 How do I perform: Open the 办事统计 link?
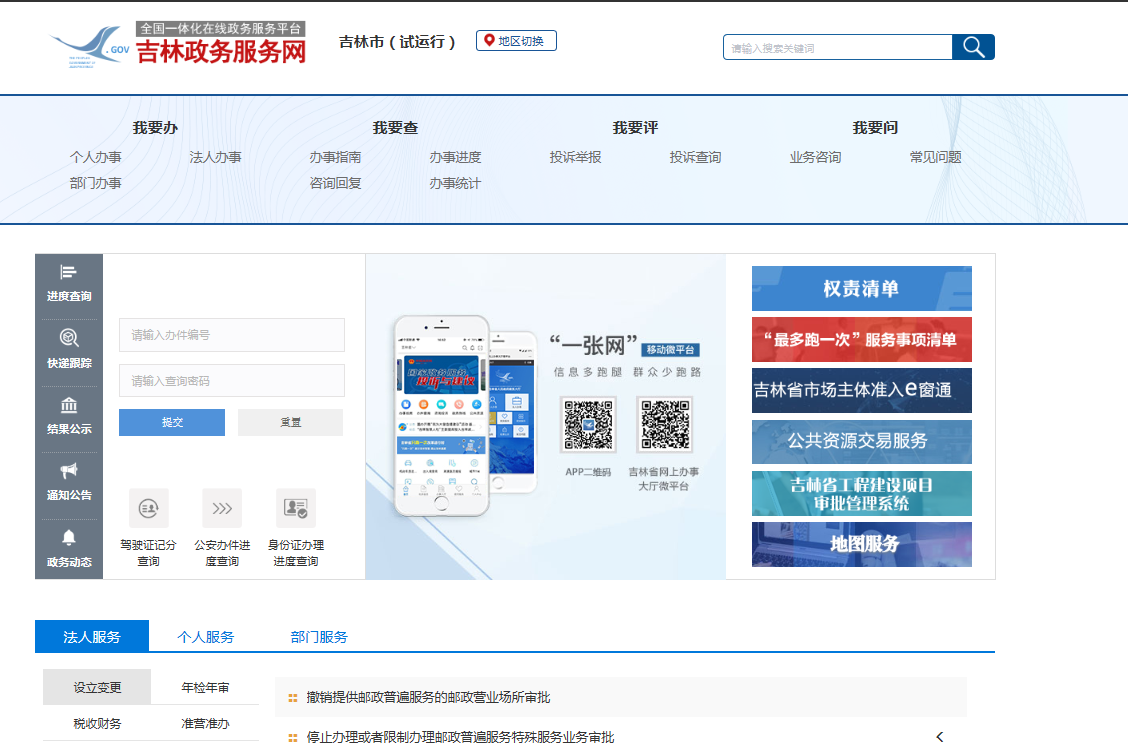pyautogui.click(x=455, y=183)
